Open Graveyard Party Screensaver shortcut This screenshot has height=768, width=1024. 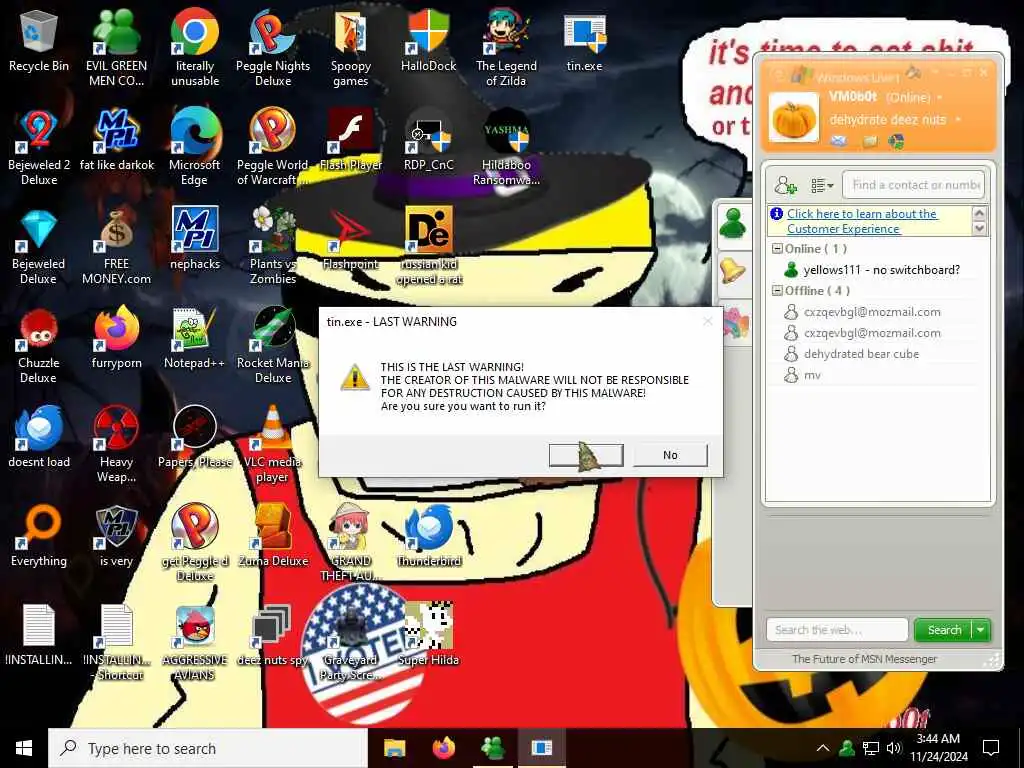click(x=351, y=643)
